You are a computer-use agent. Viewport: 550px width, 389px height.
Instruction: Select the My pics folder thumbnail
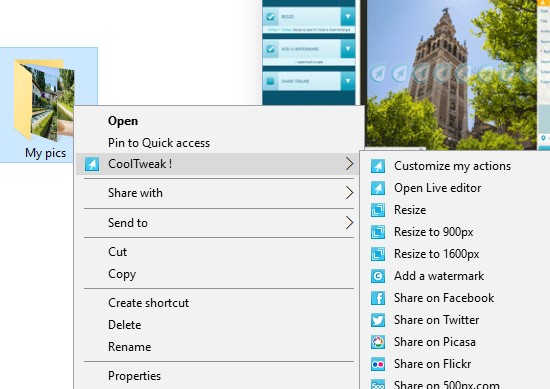pos(44,100)
